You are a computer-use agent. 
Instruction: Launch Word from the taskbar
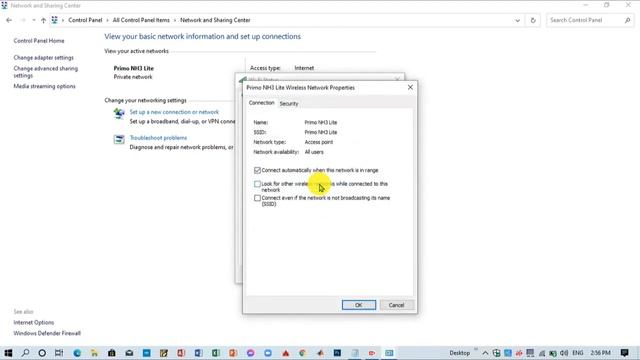tap(198, 353)
